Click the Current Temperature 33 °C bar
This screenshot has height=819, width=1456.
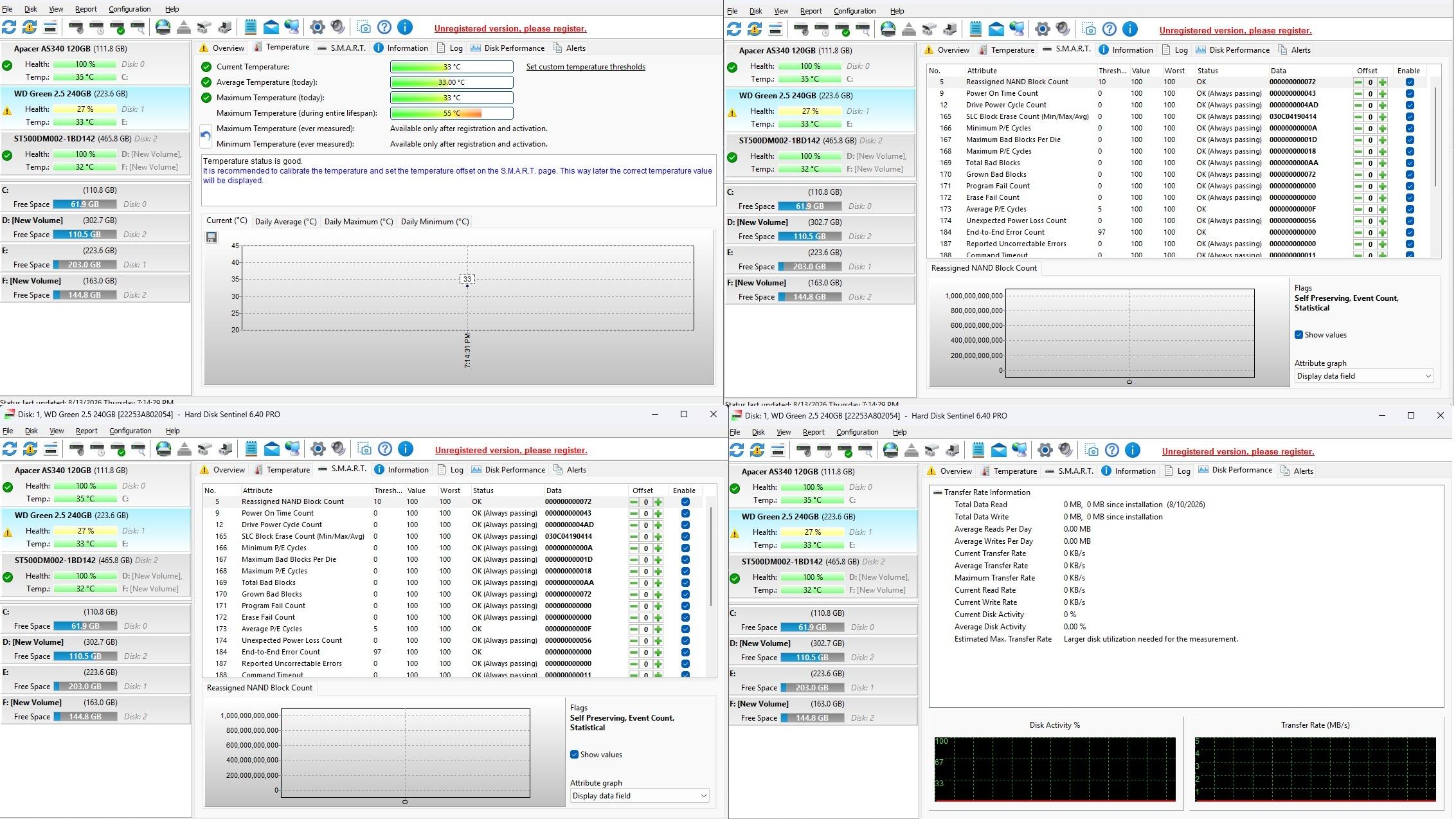[x=451, y=67]
